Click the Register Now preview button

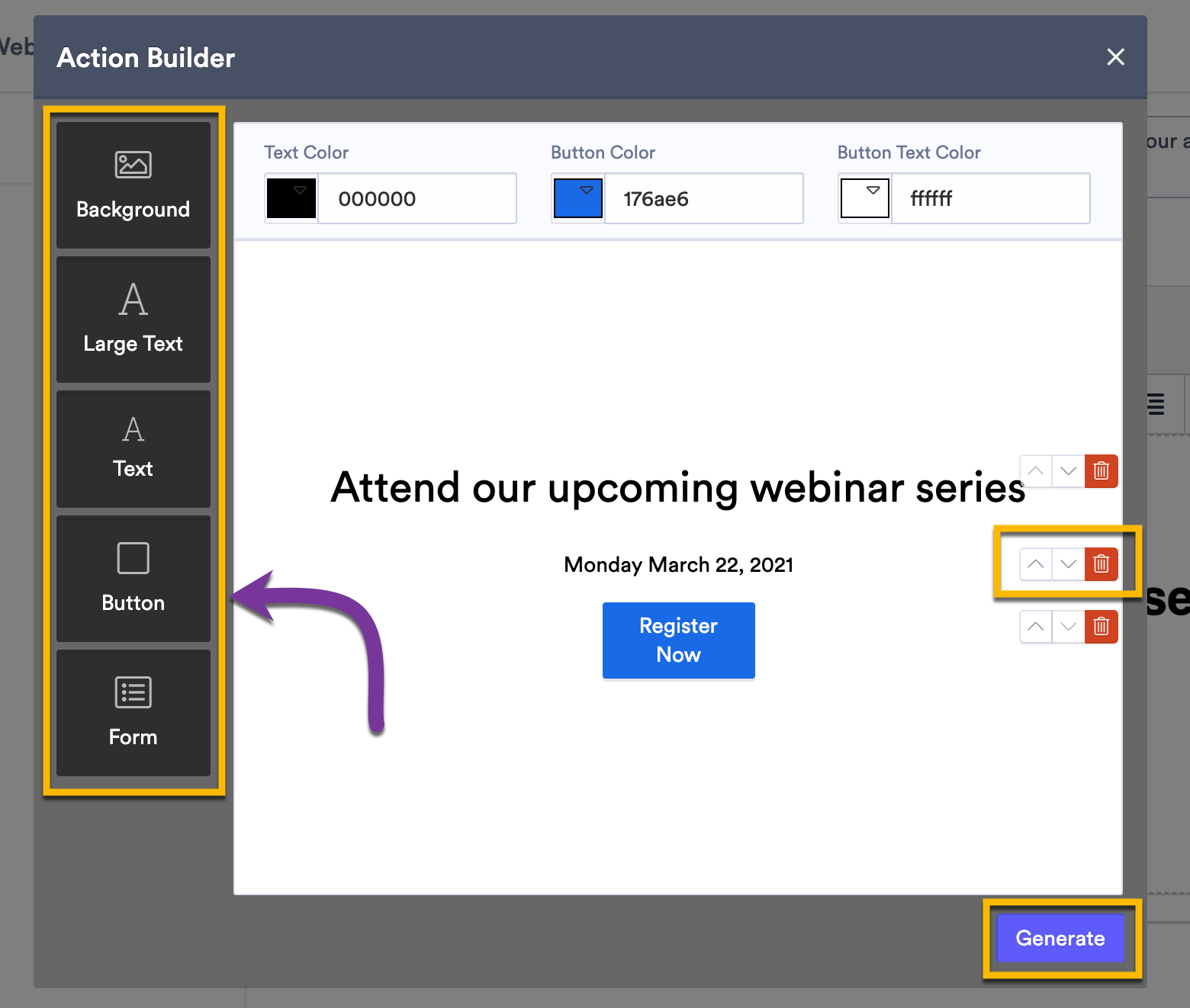pos(679,640)
